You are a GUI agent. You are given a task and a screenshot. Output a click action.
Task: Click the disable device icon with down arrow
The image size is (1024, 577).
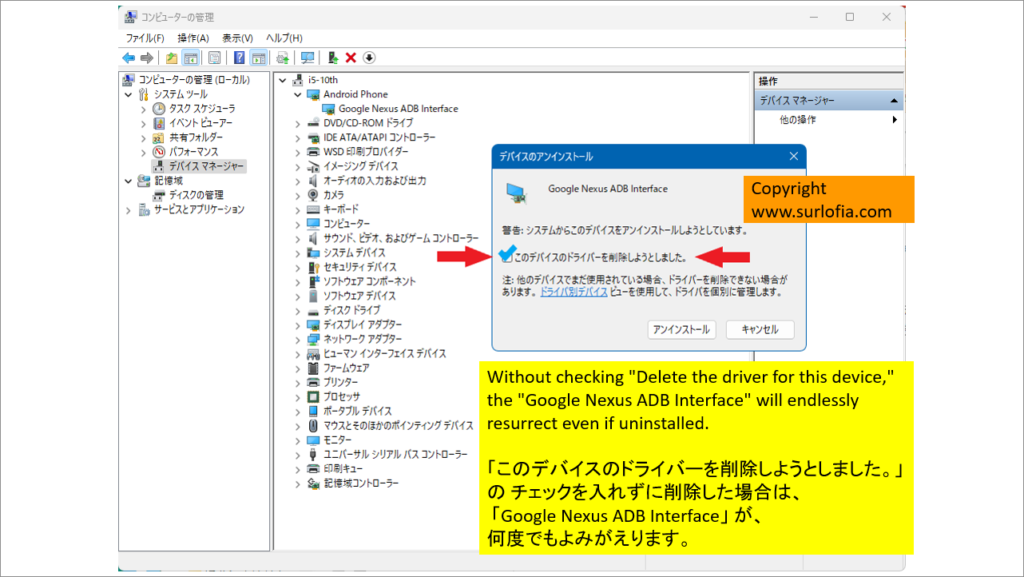370,57
